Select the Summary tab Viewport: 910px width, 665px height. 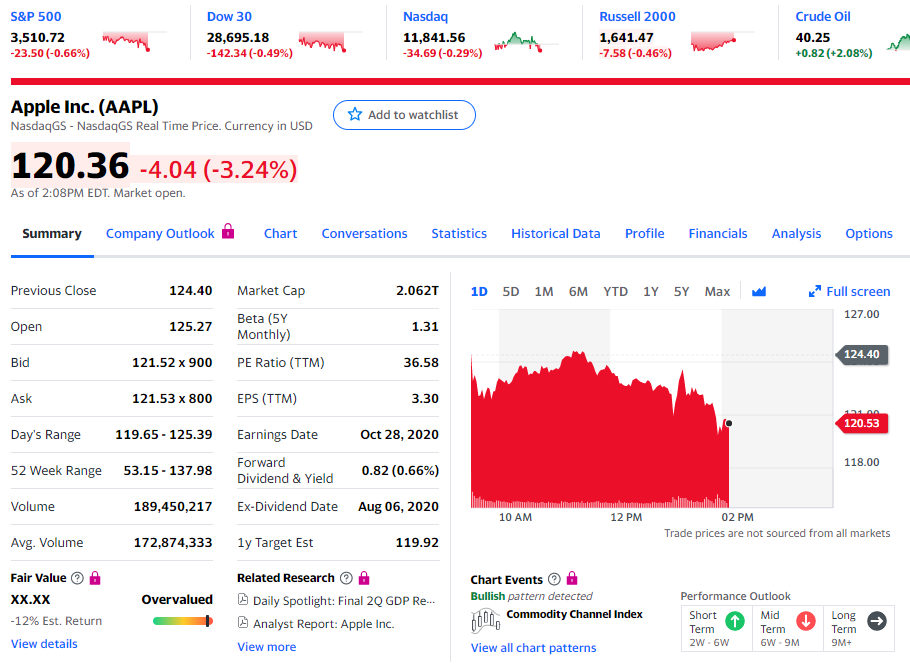click(52, 234)
